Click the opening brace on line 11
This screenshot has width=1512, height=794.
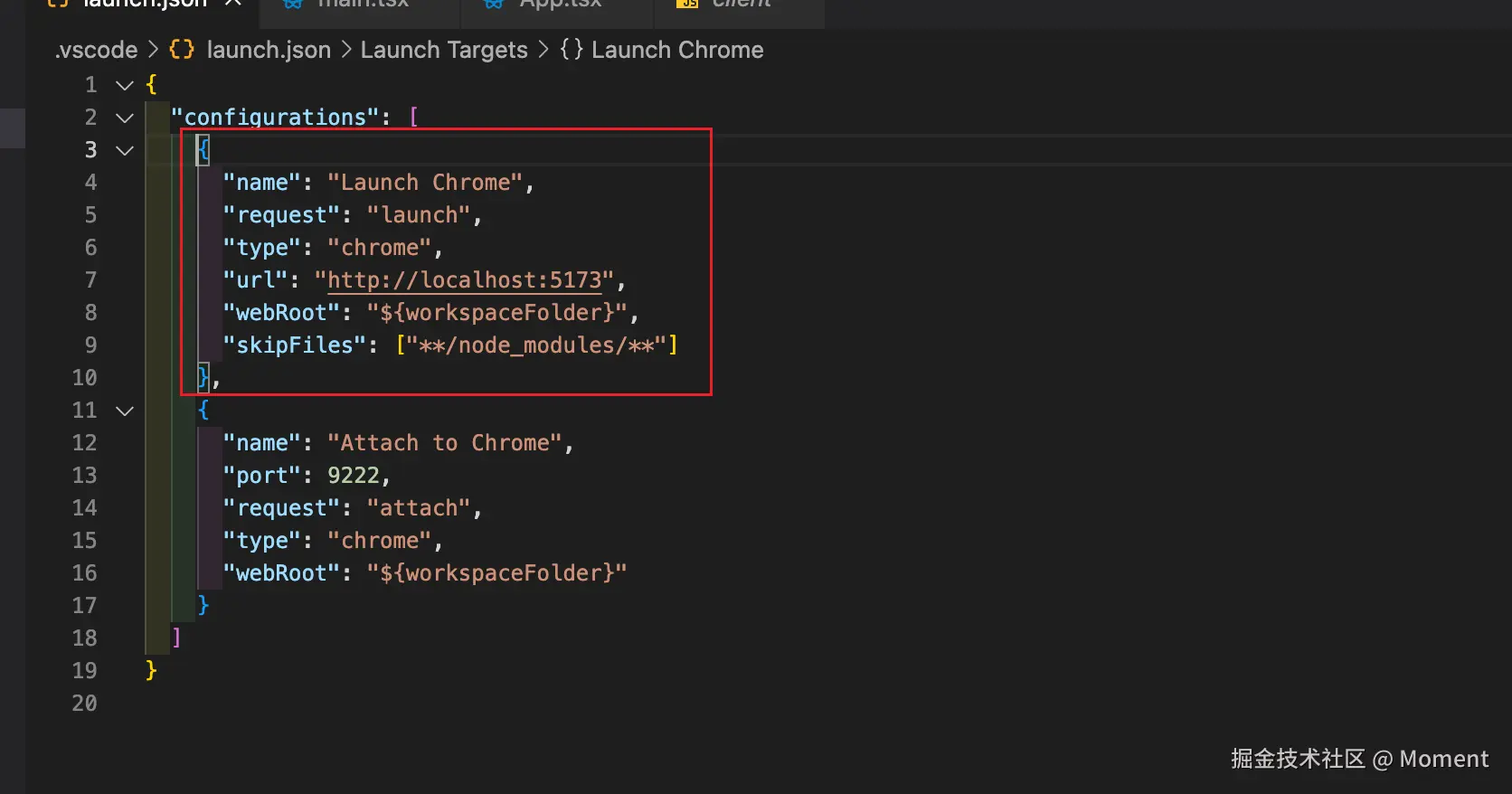click(203, 411)
